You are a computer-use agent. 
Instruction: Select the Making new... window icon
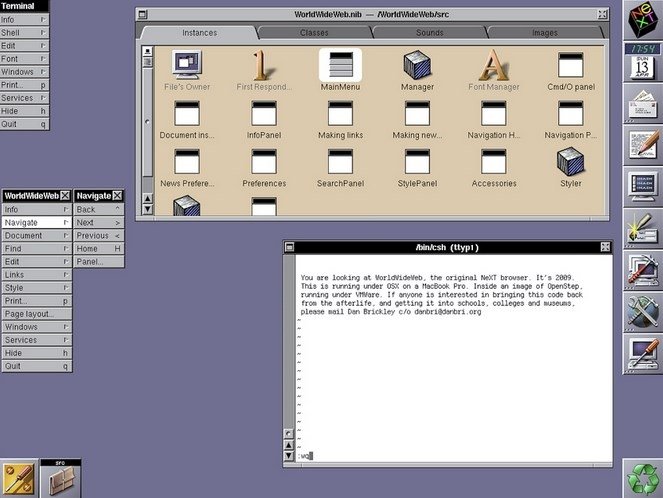pyautogui.click(x=417, y=113)
